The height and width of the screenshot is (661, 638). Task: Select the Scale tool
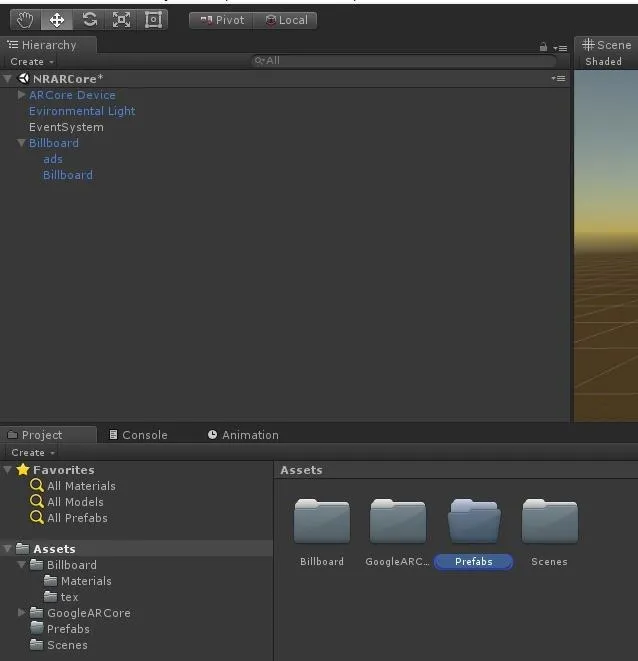point(121,20)
